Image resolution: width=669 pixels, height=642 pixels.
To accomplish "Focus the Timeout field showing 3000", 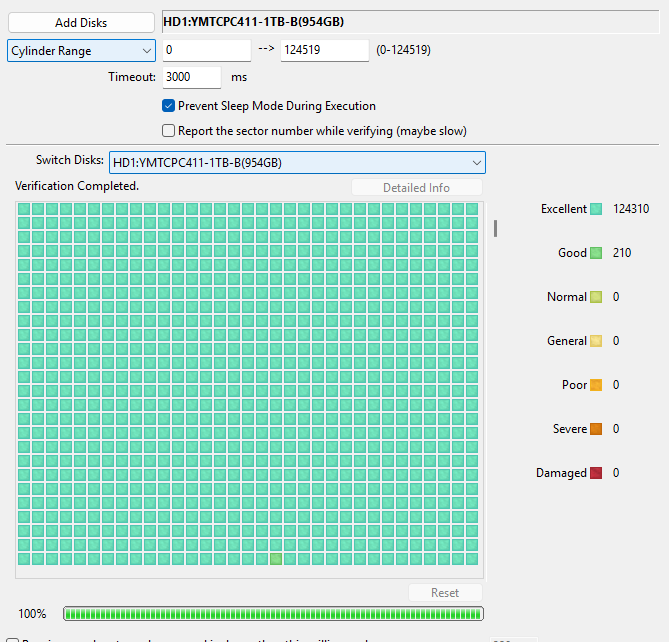I will tap(190, 77).
